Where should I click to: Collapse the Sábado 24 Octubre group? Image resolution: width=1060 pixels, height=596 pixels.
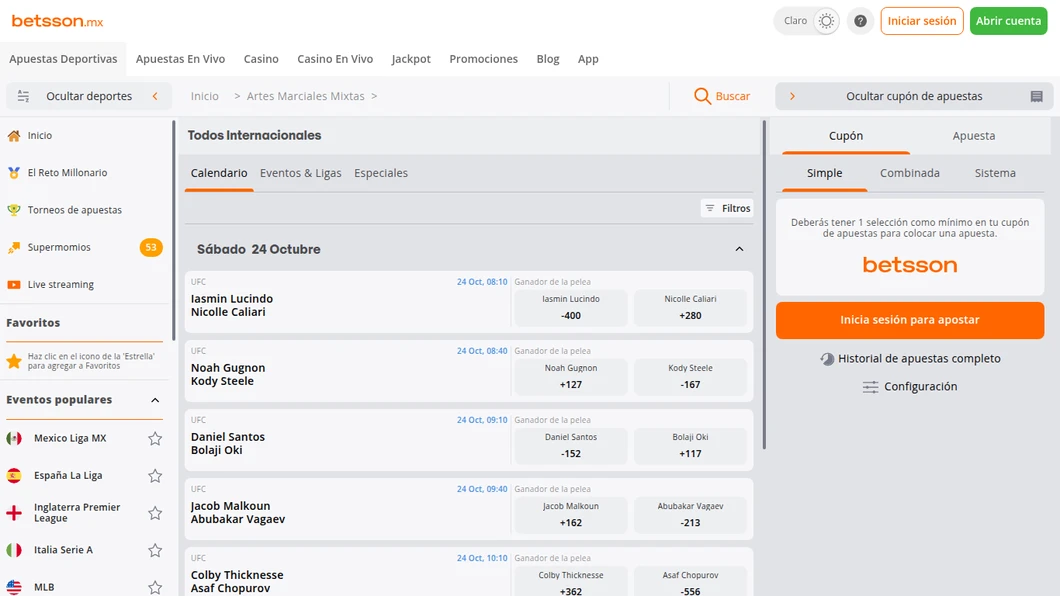point(739,249)
